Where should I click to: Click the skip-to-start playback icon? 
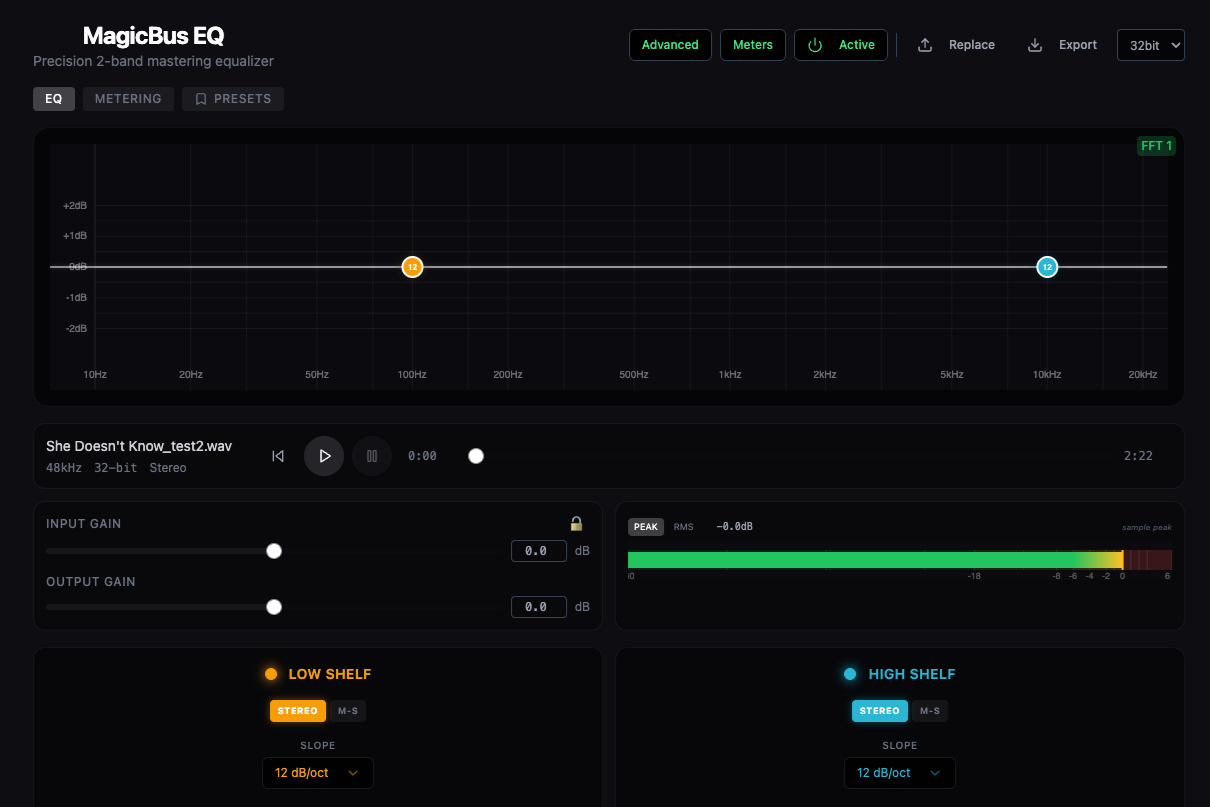278,456
